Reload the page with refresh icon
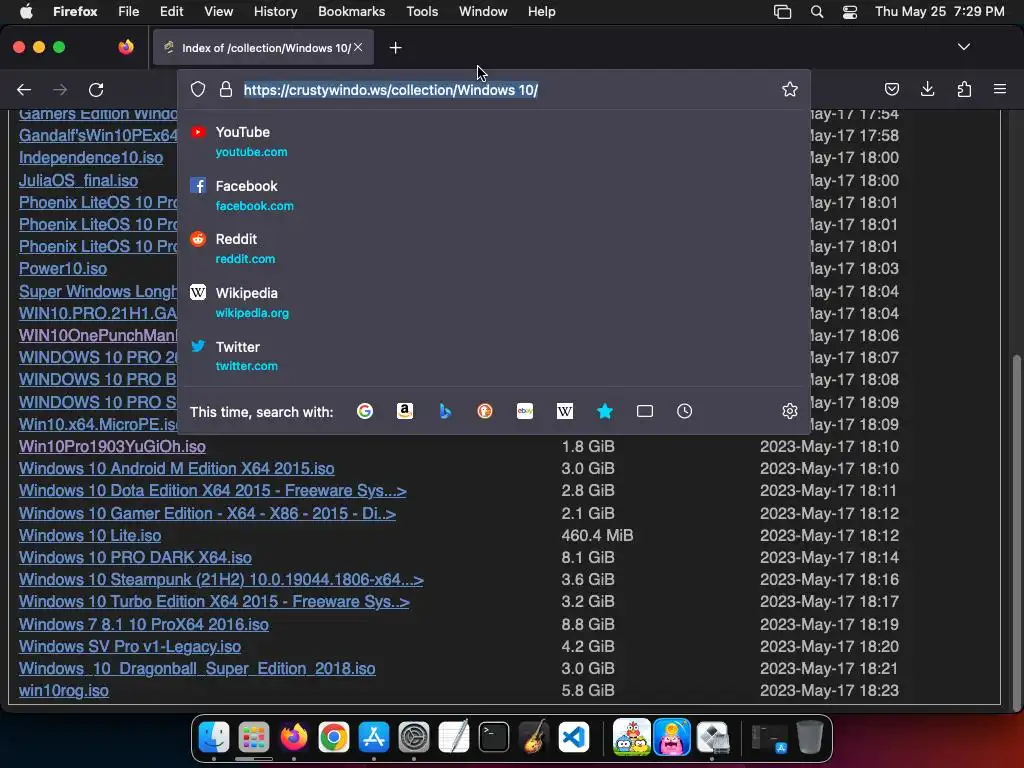Image resolution: width=1024 pixels, height=768 pixels. [96, 89]
